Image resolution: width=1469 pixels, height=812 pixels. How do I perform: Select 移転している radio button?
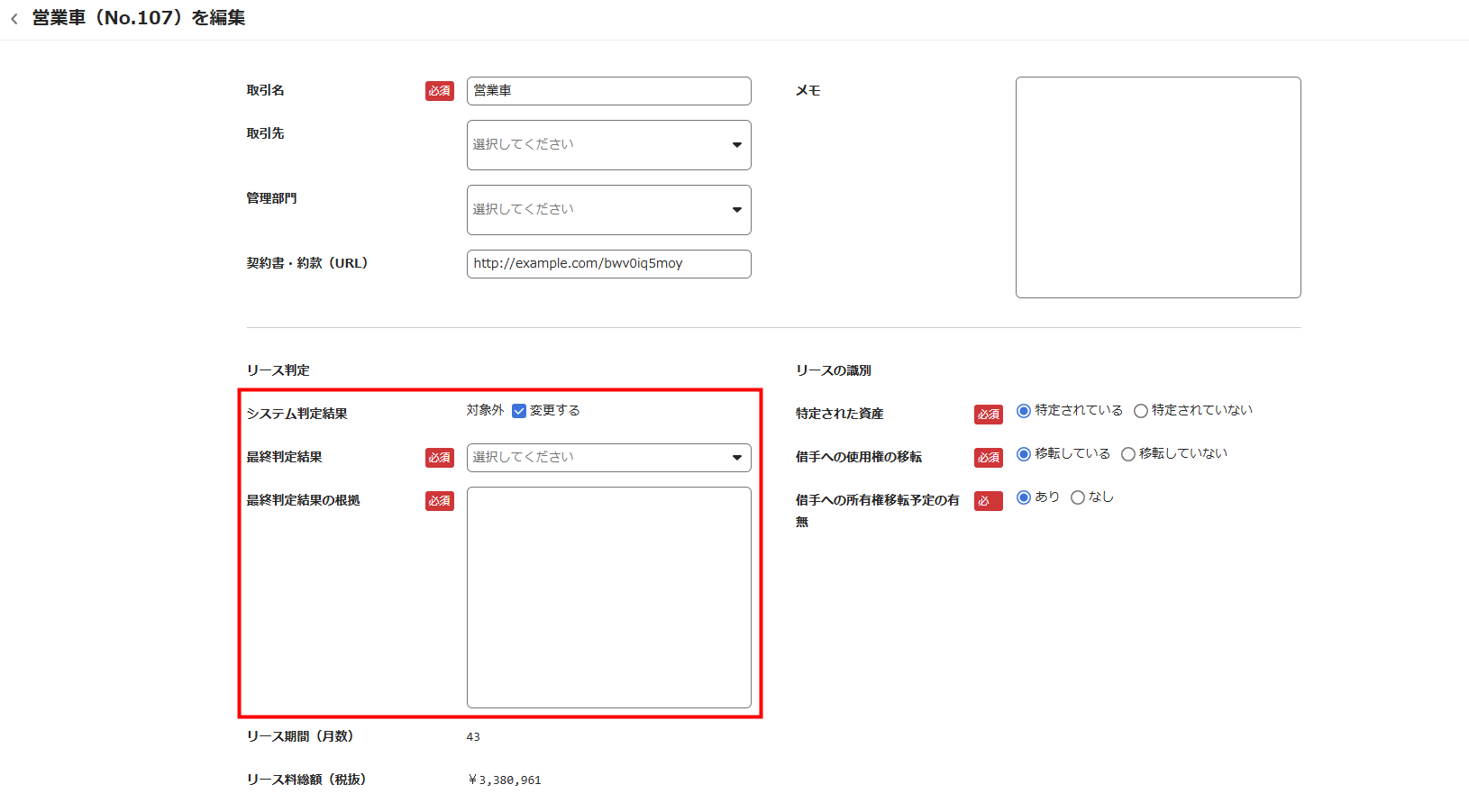tap(1024, 454)
